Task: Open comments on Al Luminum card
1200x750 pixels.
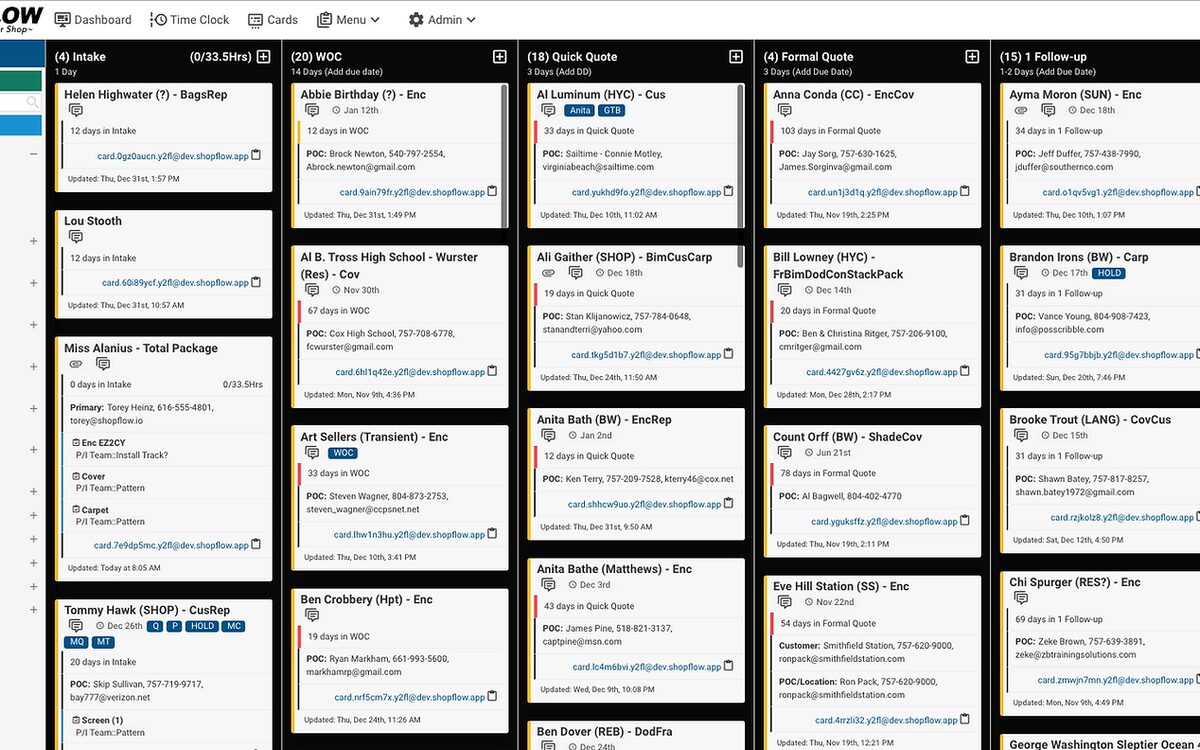Action: pos(548,111)
